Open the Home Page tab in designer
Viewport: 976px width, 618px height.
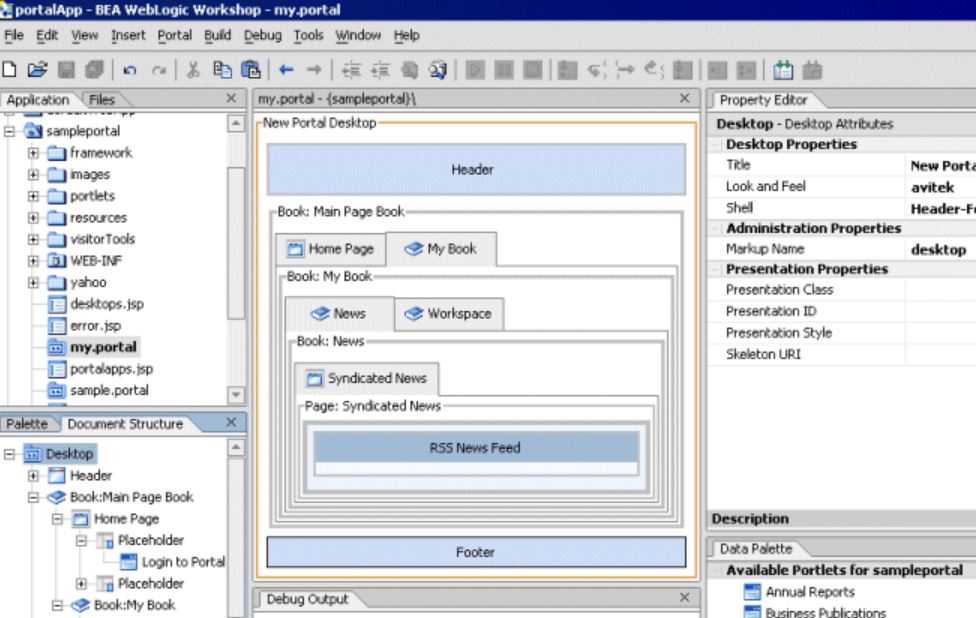[331, 249]
